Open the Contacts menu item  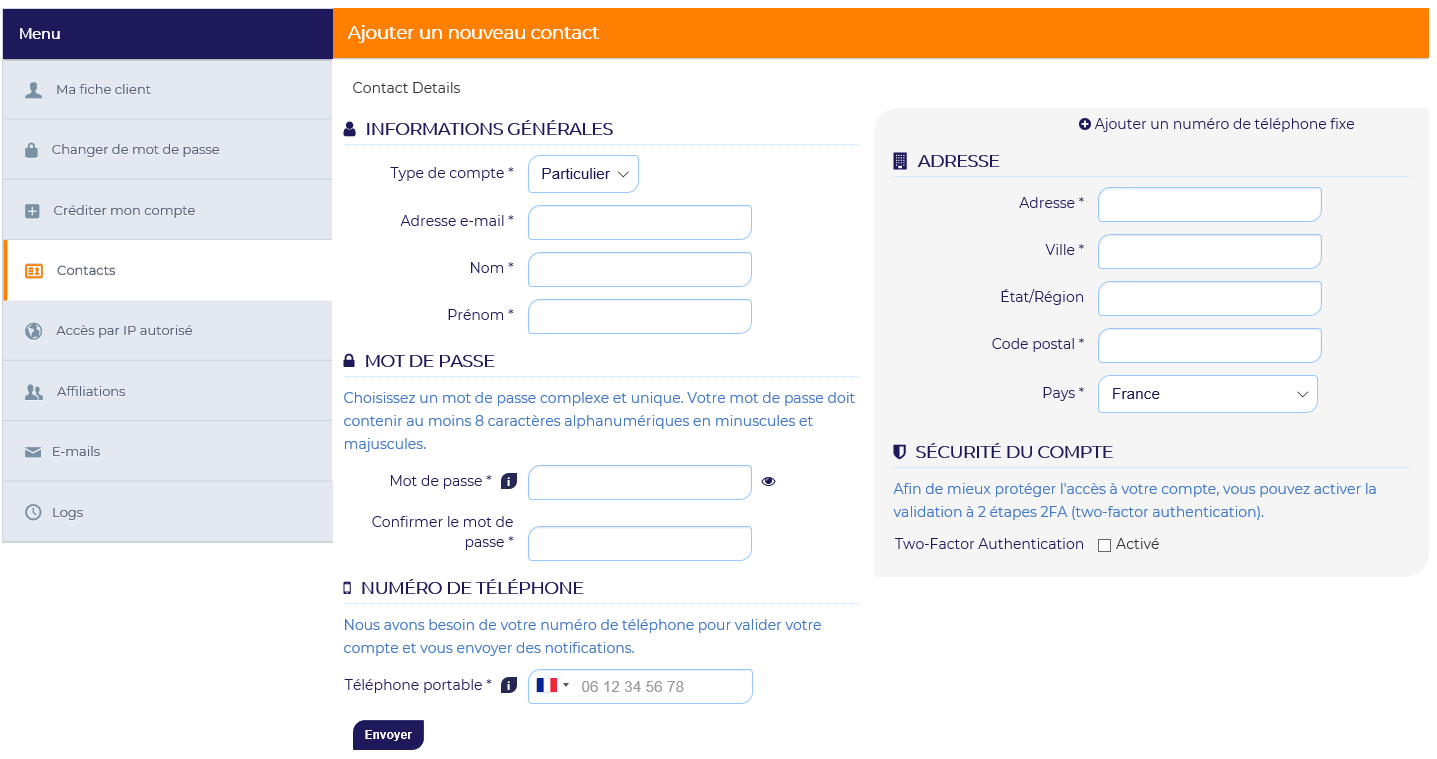(x=168, y=270)
